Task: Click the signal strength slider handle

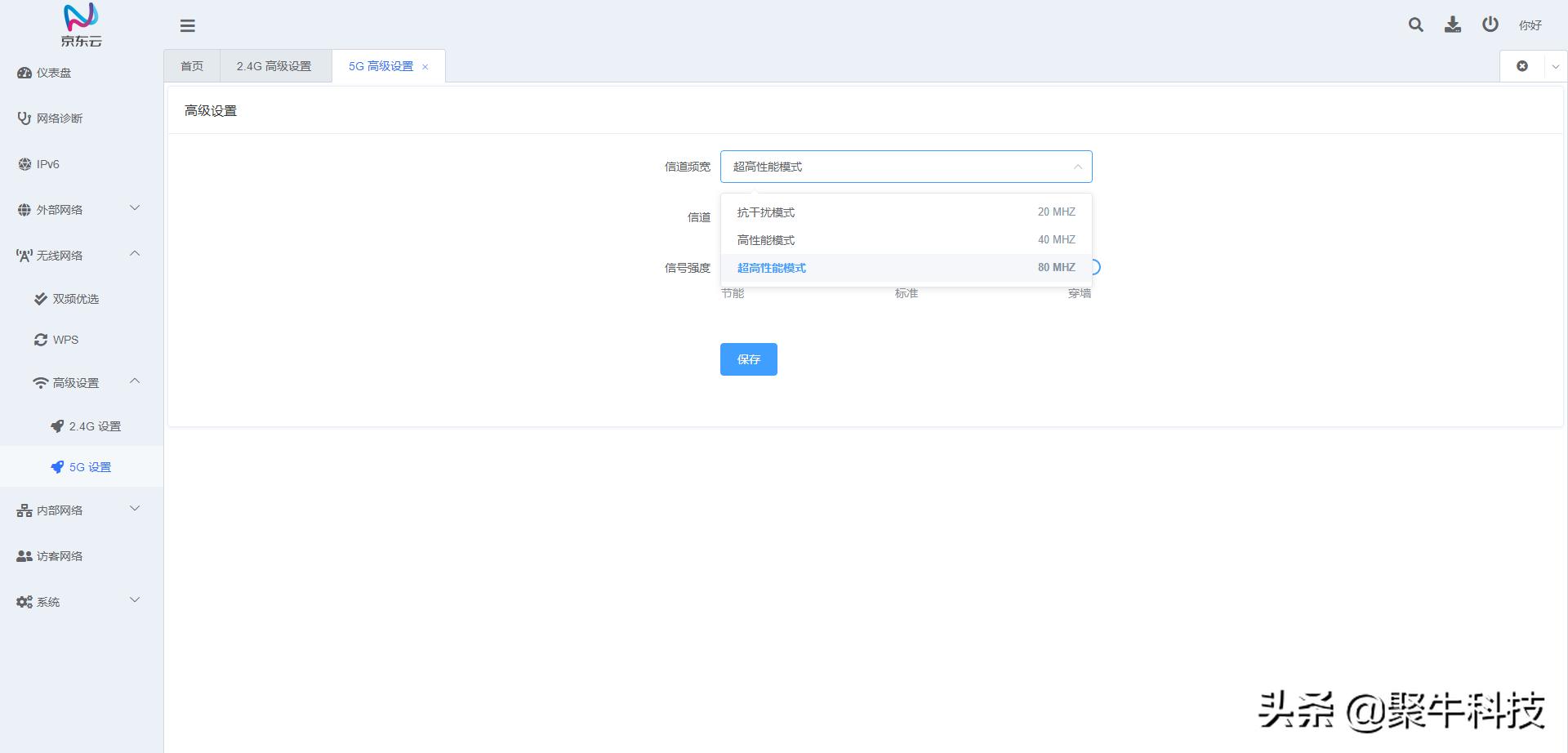Action: coord(1095,267)
